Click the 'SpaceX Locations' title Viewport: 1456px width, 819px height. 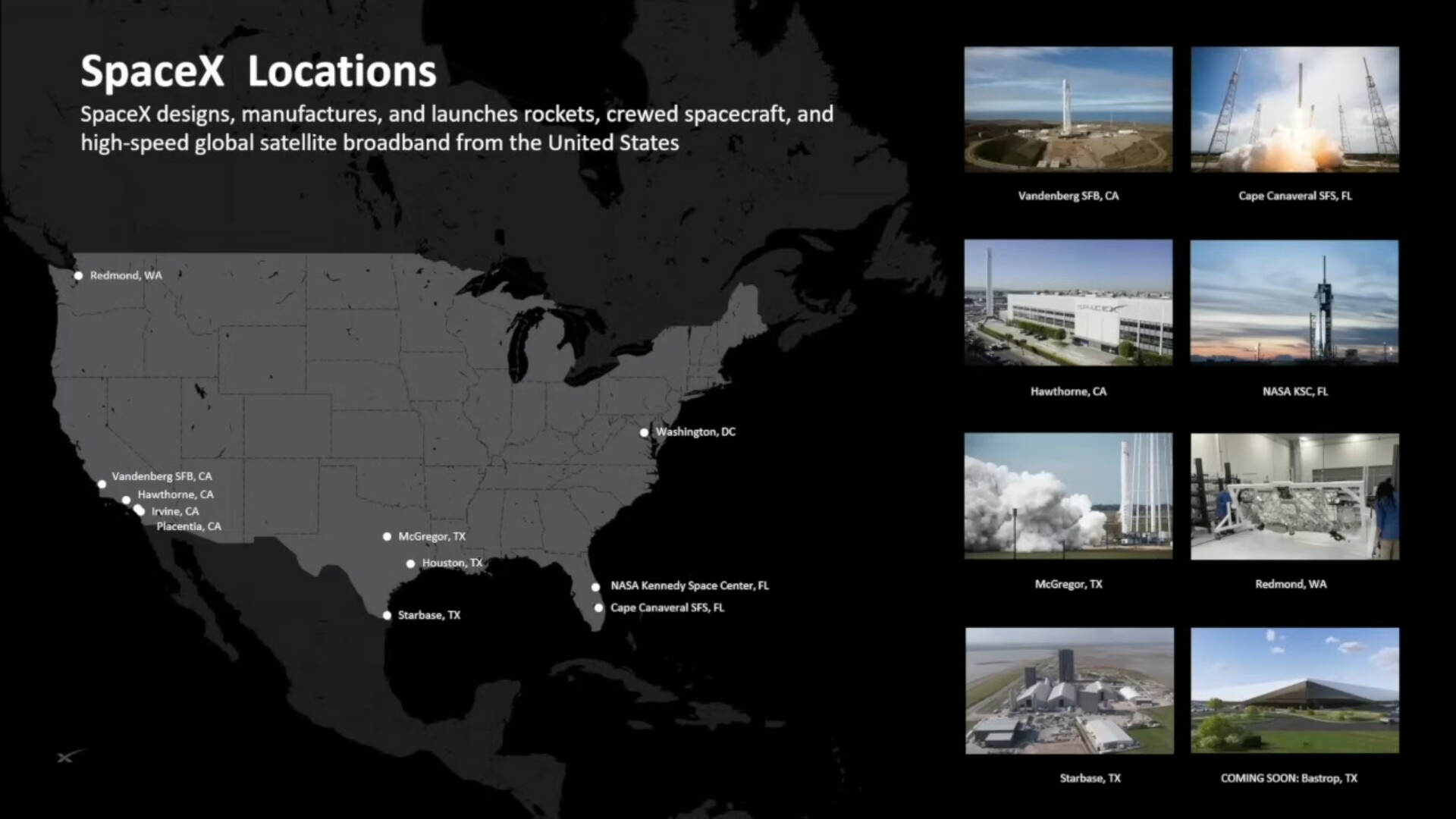click(259, 71)
